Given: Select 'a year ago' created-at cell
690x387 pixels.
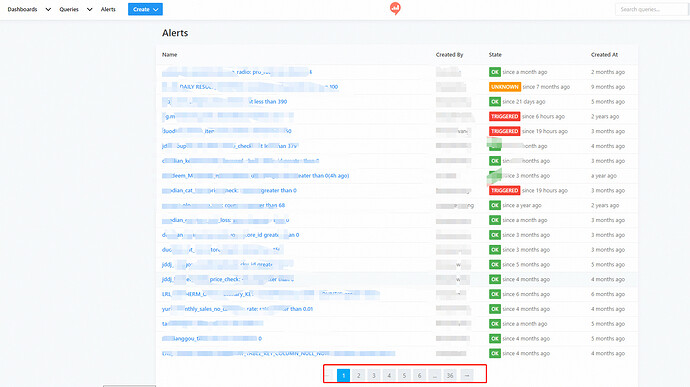Looking at the screenshot, I should (604, 176).
